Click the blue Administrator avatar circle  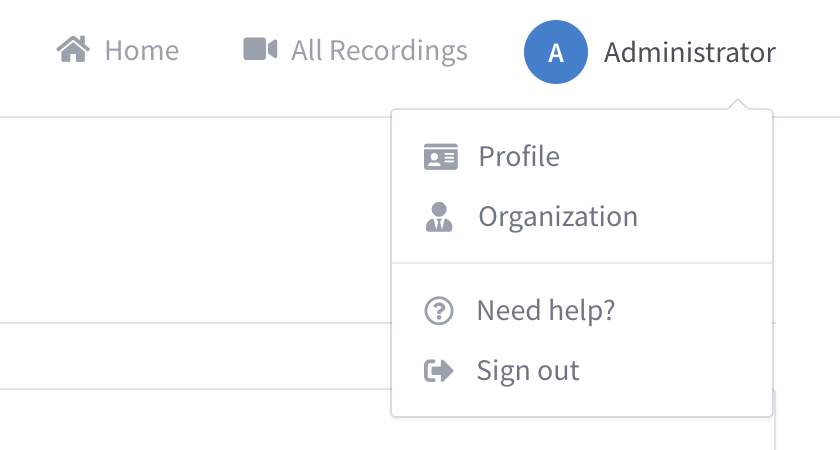click(556, 52)
